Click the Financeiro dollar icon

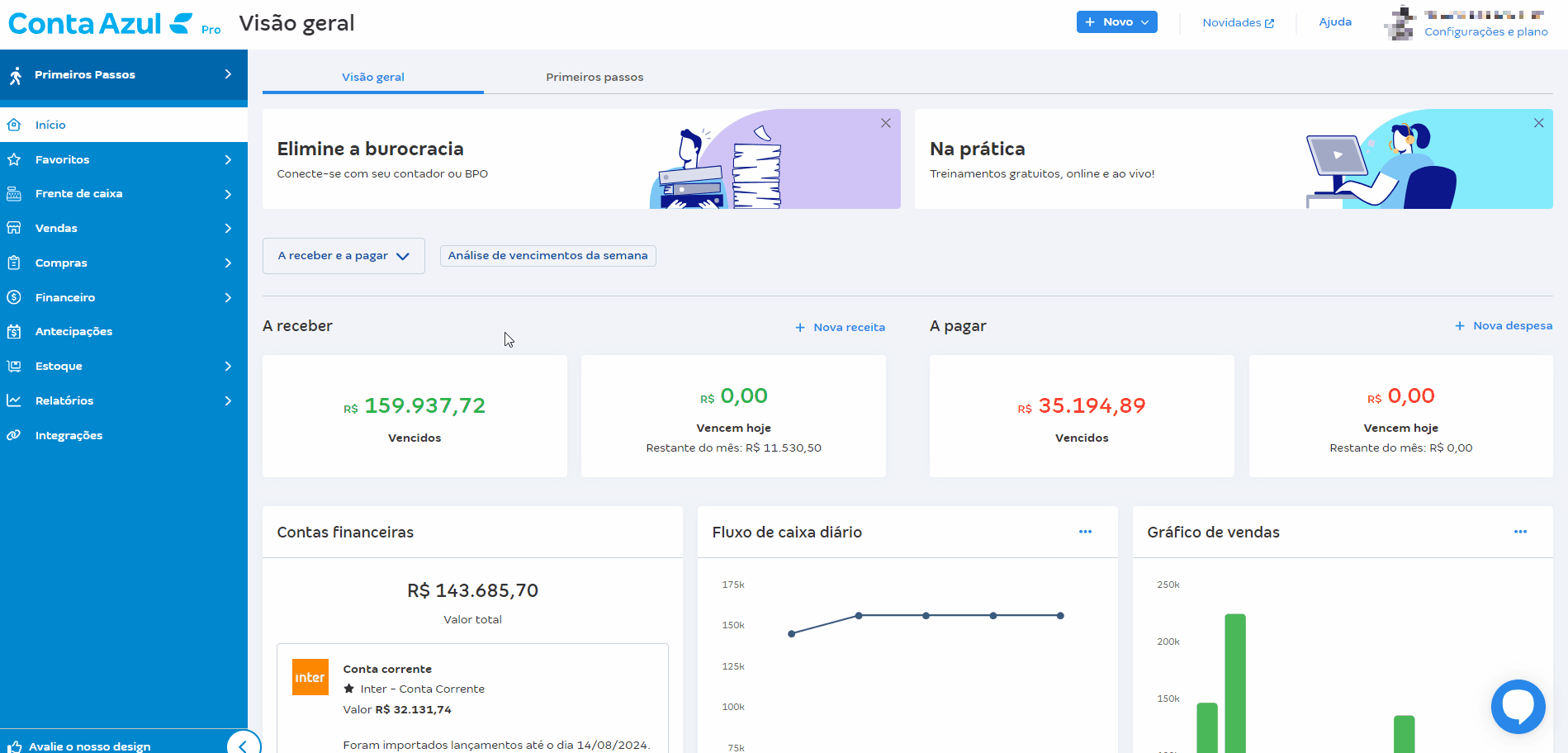coord(14,297)
